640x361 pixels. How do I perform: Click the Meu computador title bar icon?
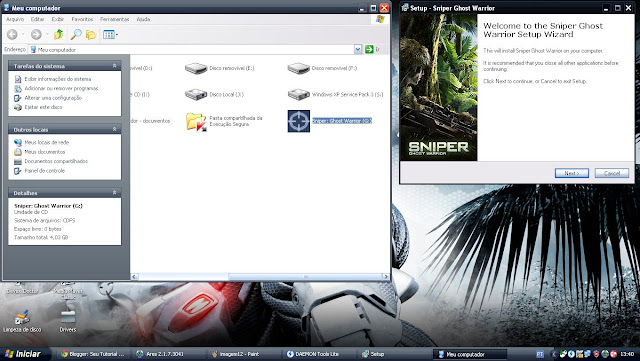click(x=7, y=8)
